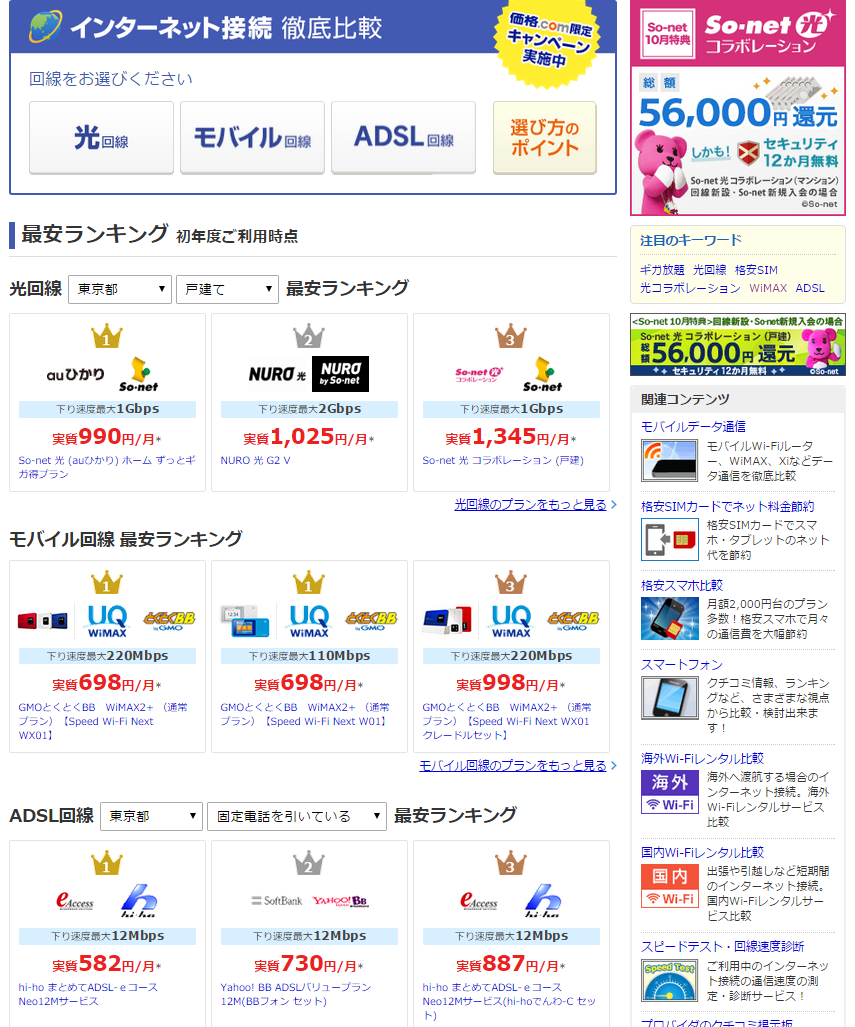Click the blue W01 router image
The height and width of the screenshot is (1027, 855).
point(246,621)
